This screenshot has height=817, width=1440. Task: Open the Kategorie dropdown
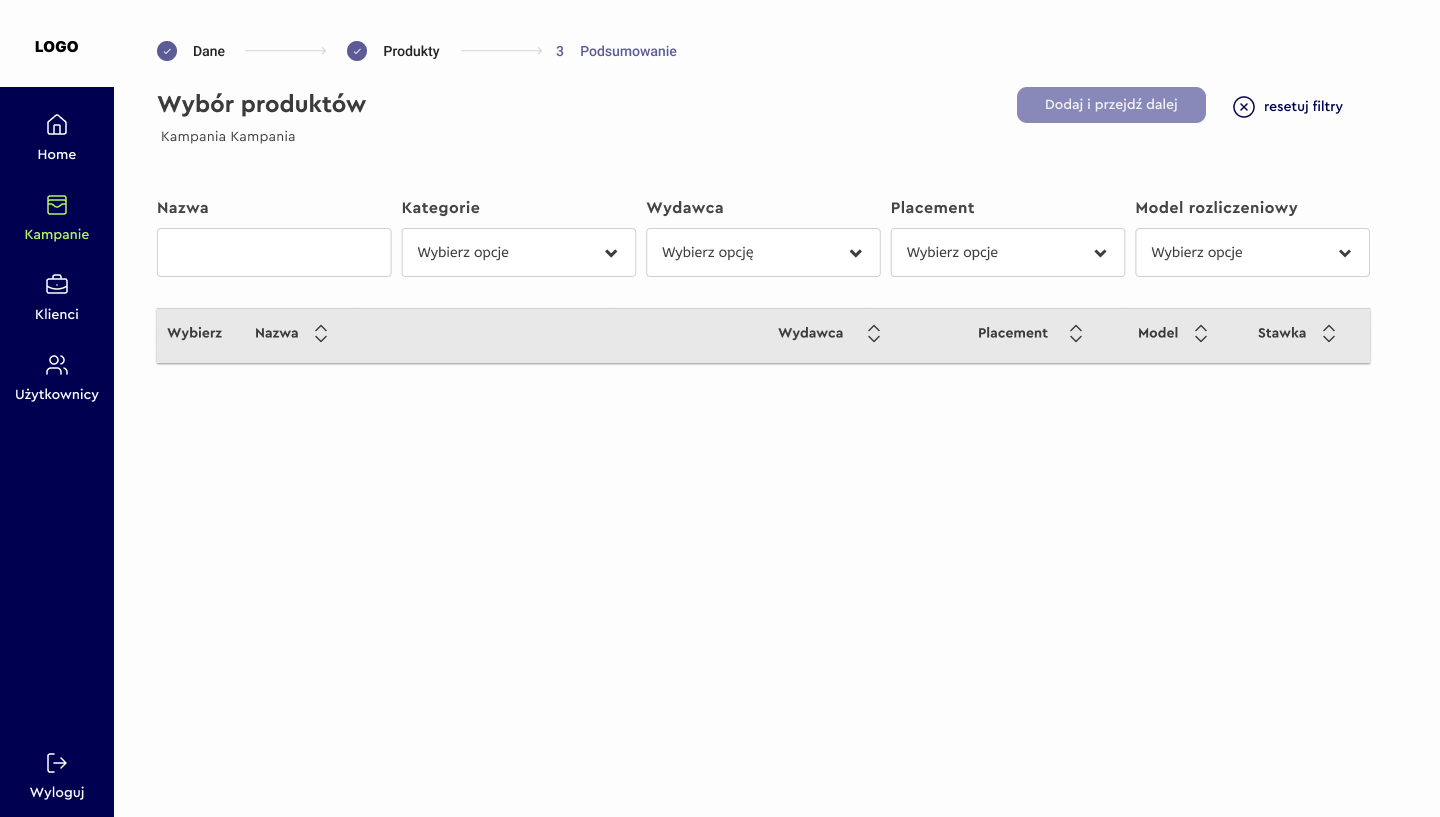[x=519, y=253]
